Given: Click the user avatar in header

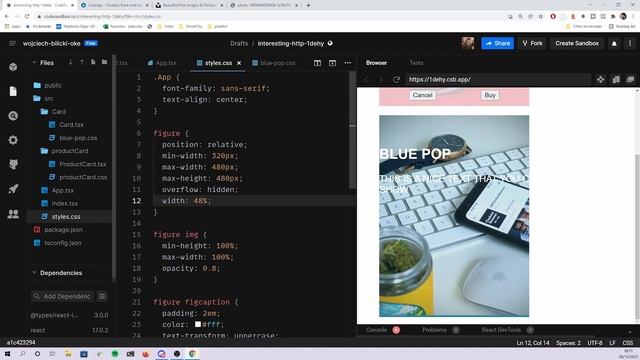Looking at the screenshot, I should [468, 43].
